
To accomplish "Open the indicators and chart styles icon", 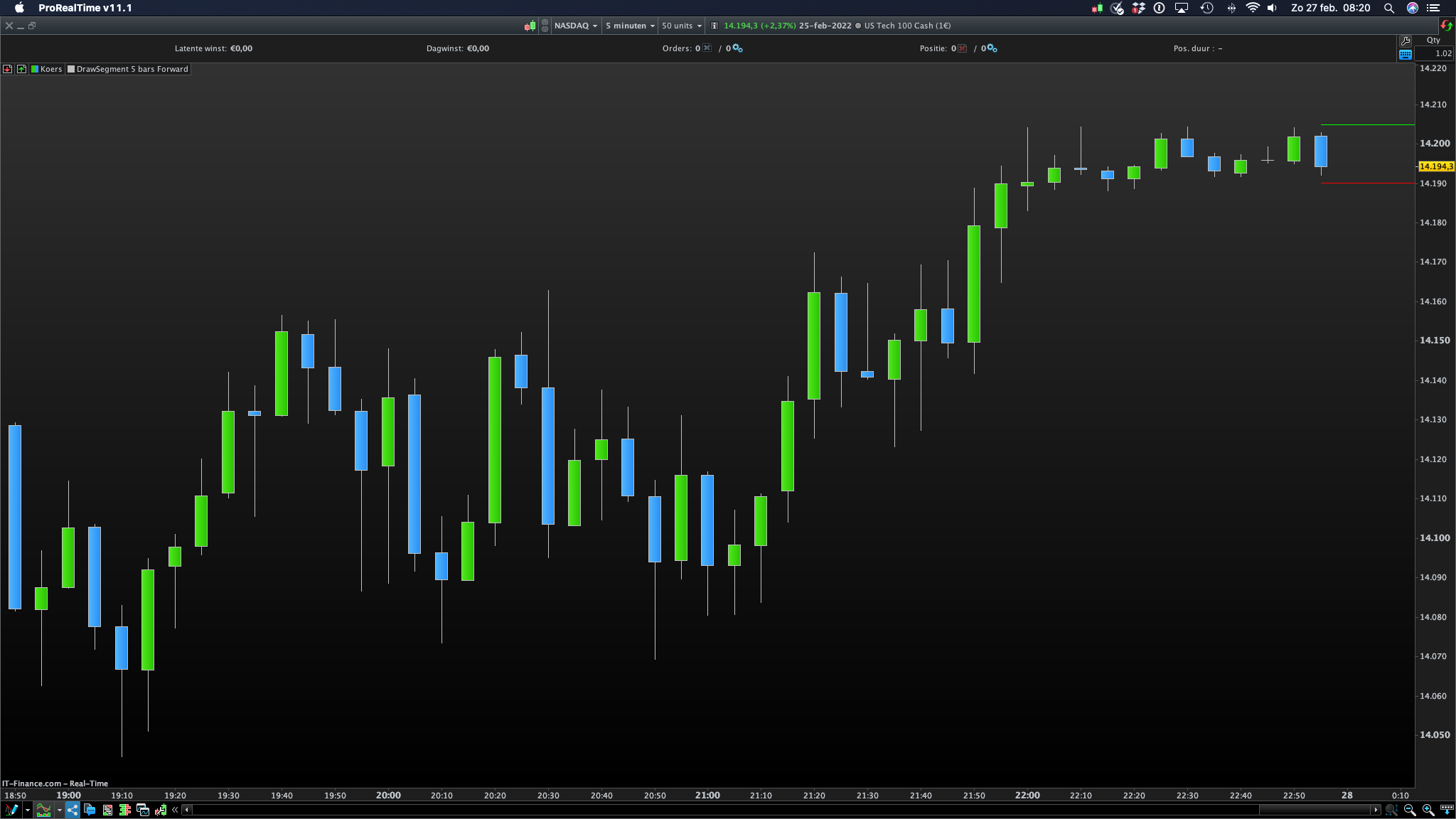I will pyautogui.click(x=43, y=810).
